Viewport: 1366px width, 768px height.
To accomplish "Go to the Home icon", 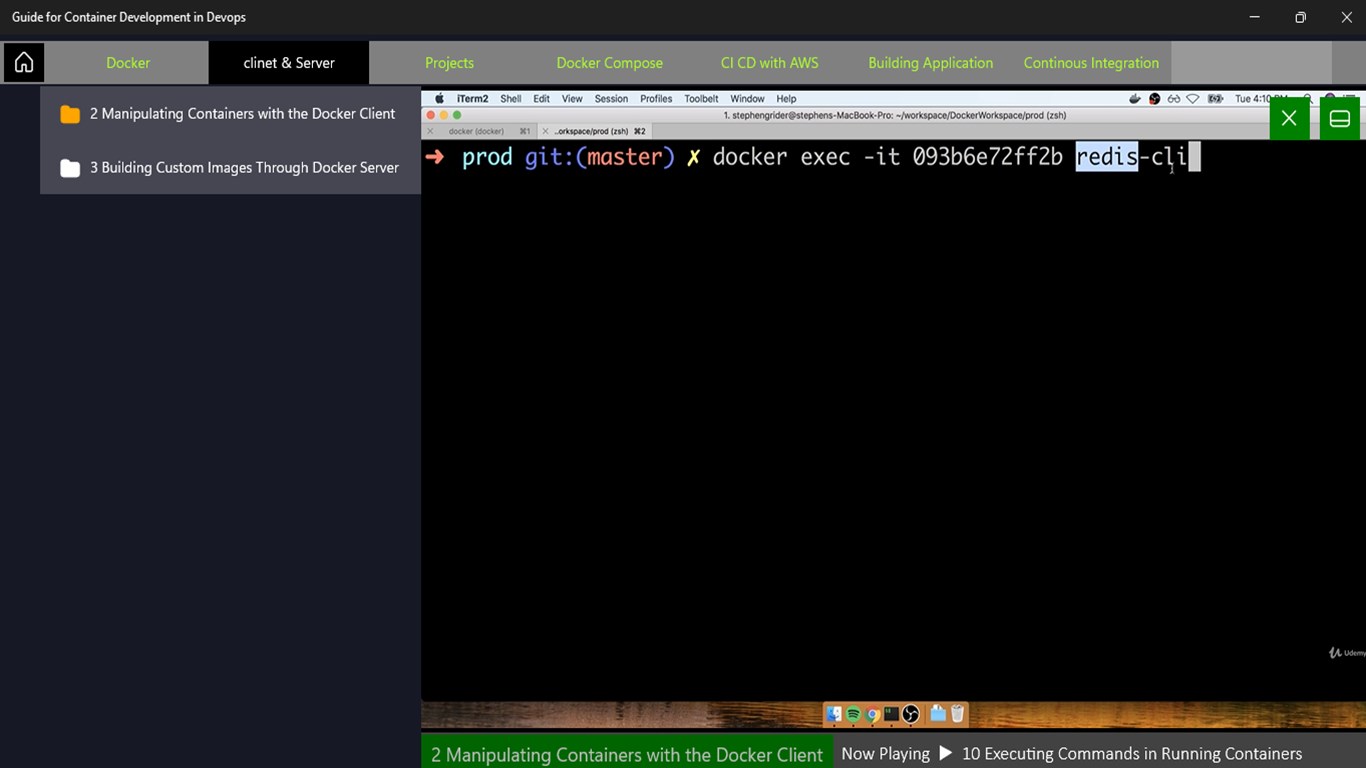I will [24, 62].
